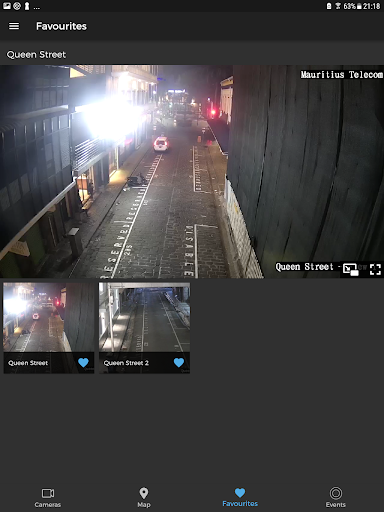Open the hamburger navigation menu
384x512 pixels.
[x=14, y=26]
